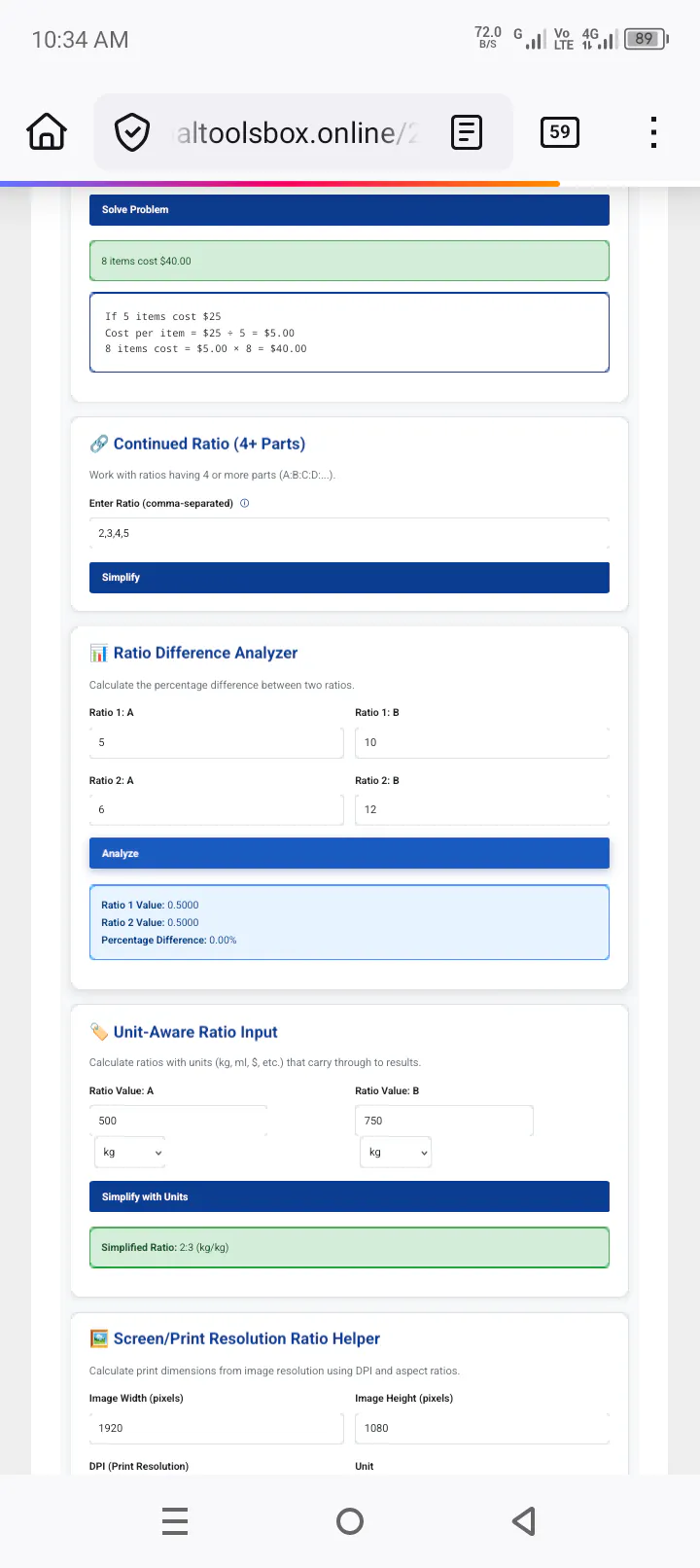
Task: Select the '8 items cost = $5.00 × 8' line
Action: [x=205, y=348]
